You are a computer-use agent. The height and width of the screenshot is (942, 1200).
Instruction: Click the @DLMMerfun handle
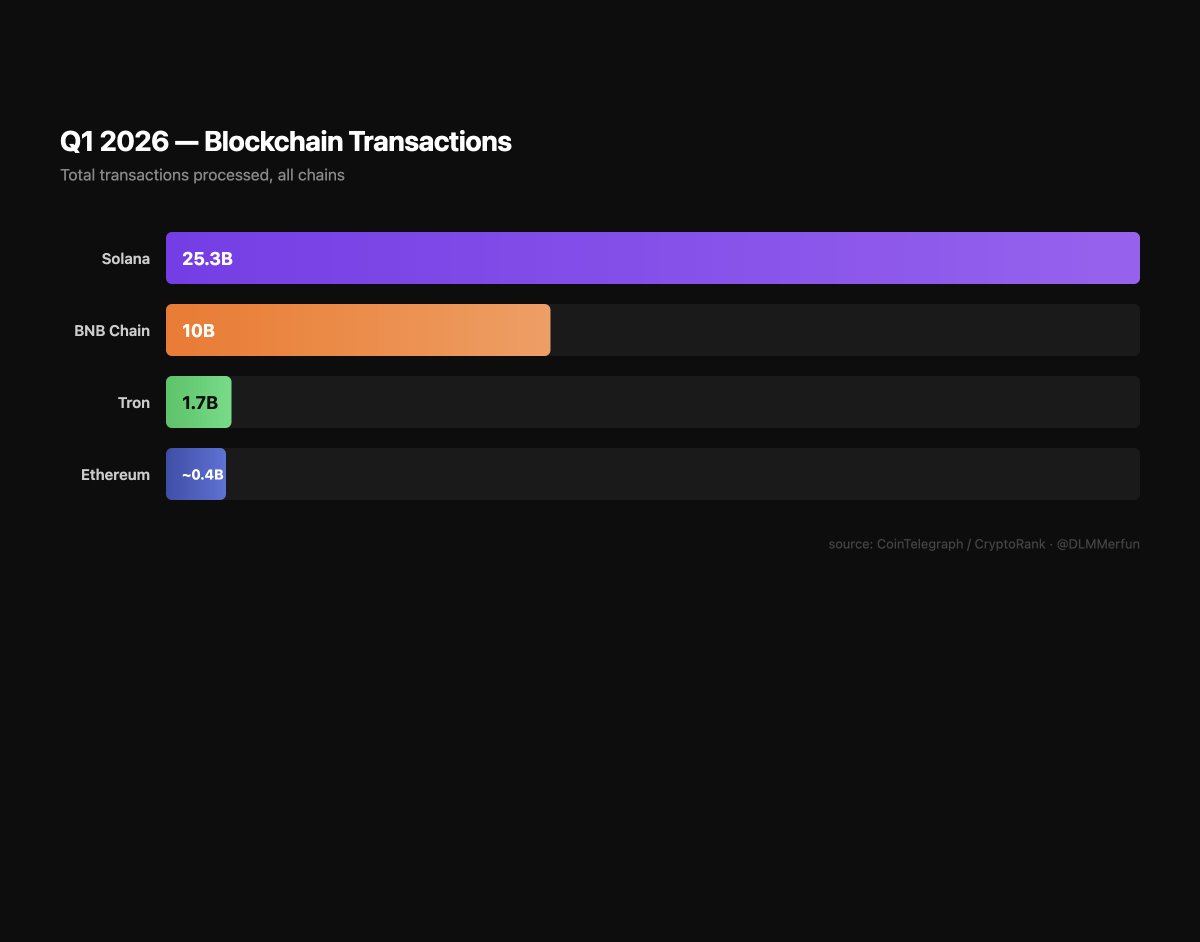[x=1097, y=544]
